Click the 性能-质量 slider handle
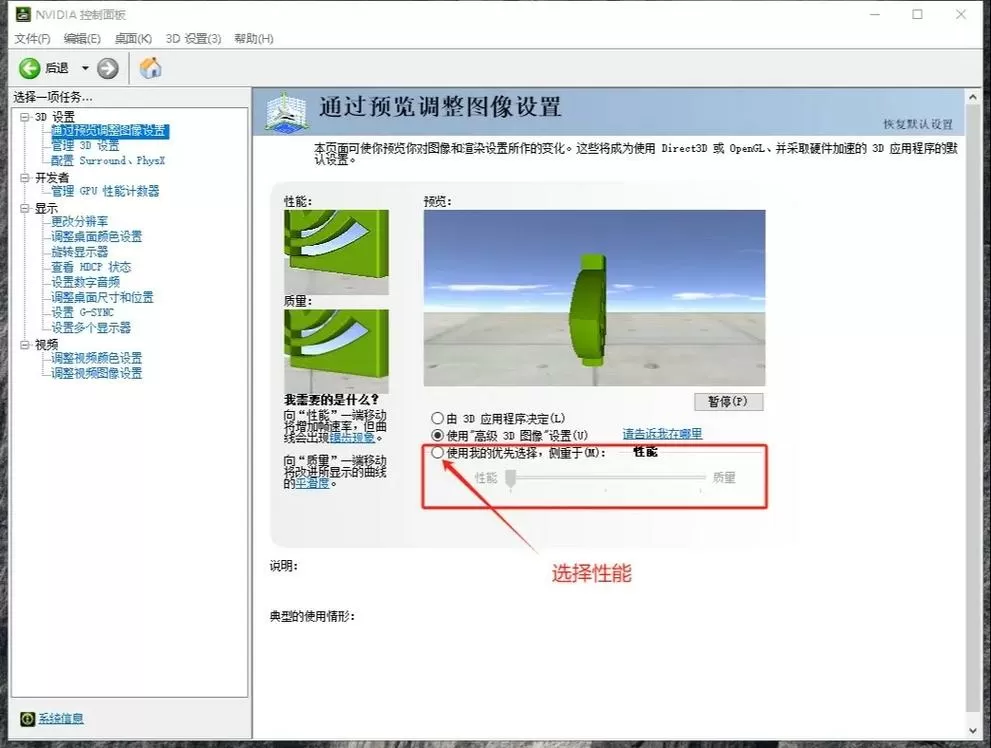 [x=511, y=477]
